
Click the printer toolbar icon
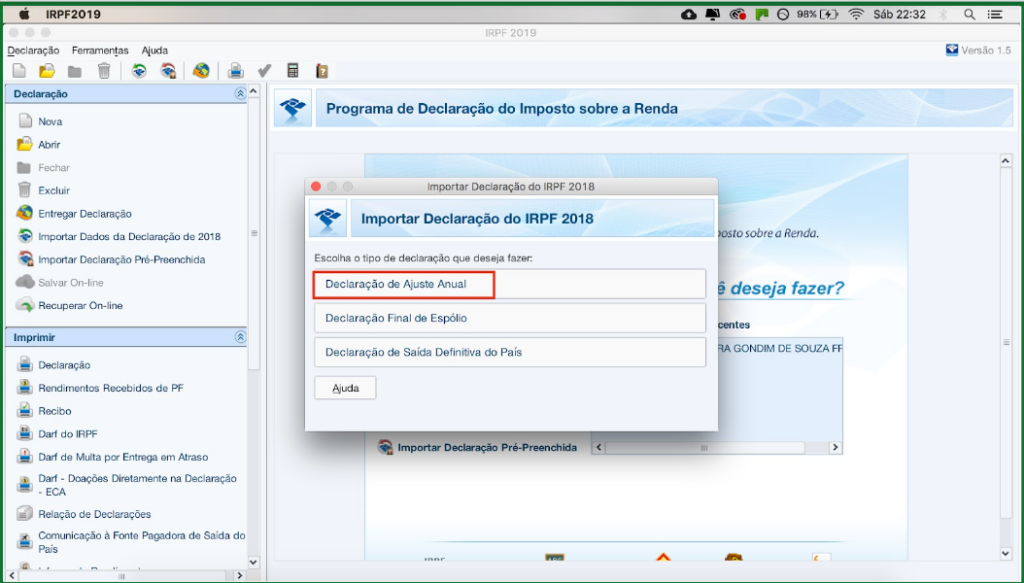[236, 71]
